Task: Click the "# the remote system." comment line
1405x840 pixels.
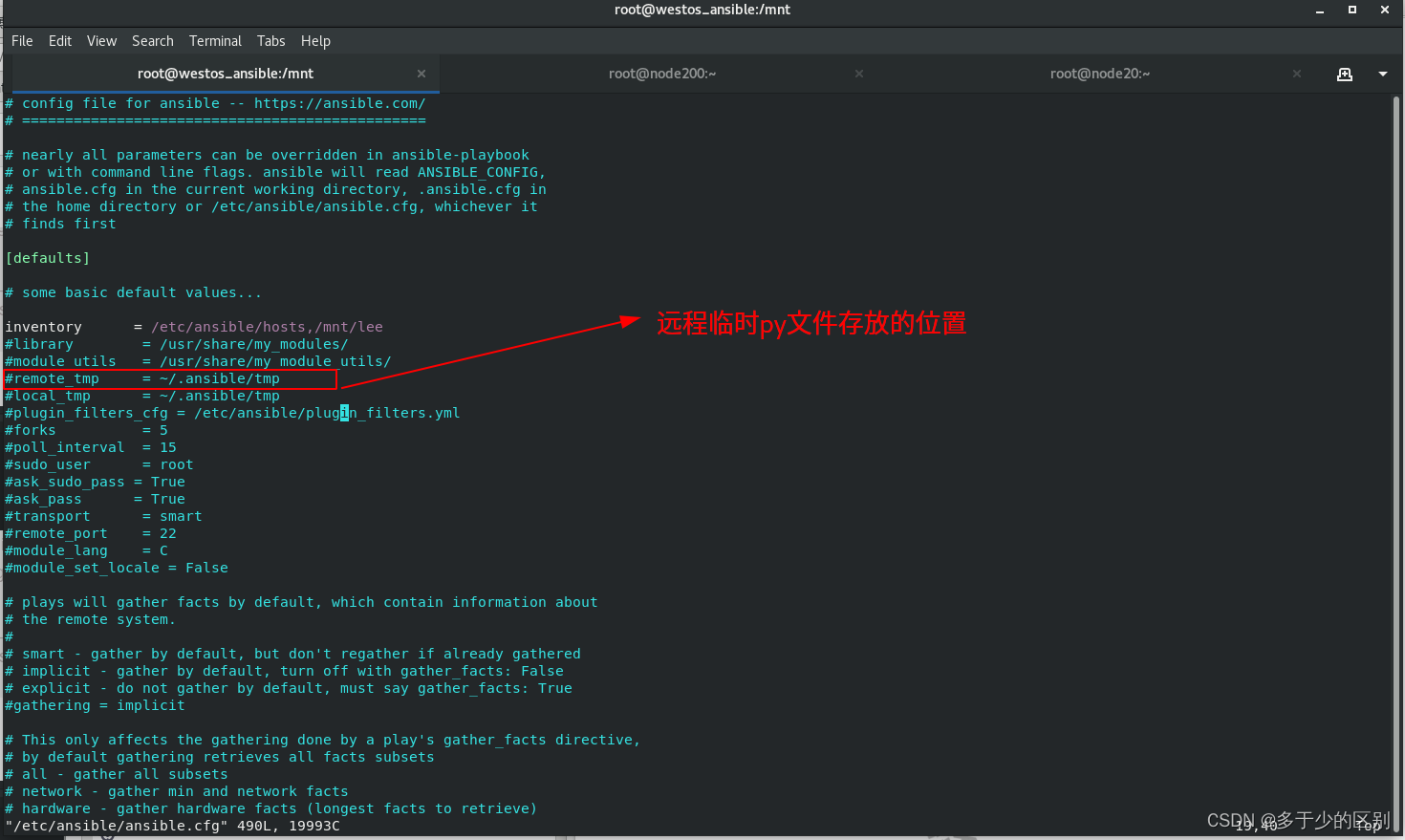Action: [x=90, y=619]
